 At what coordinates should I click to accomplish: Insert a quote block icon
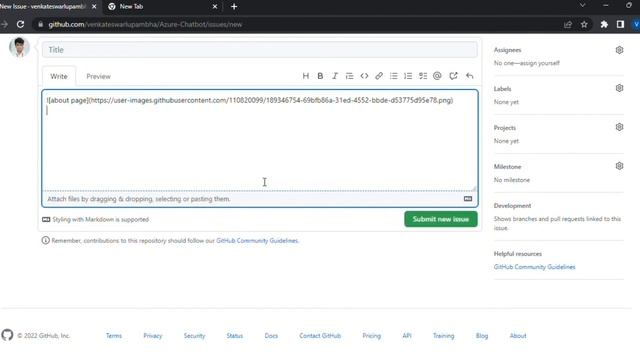(349, 76)
